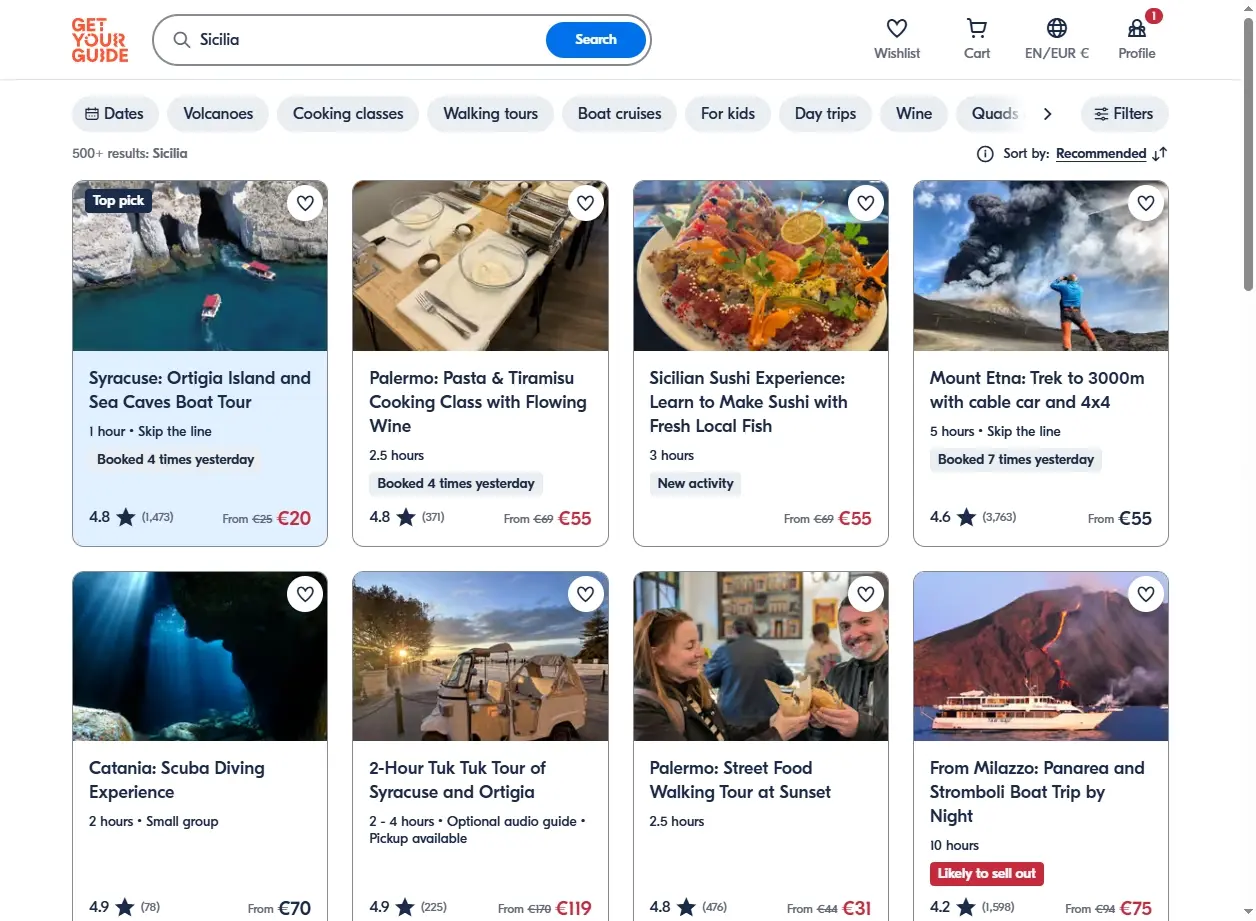Select the Quads category chip
The width and height of the screenshot is (1256, 921).
coord(994,114)
